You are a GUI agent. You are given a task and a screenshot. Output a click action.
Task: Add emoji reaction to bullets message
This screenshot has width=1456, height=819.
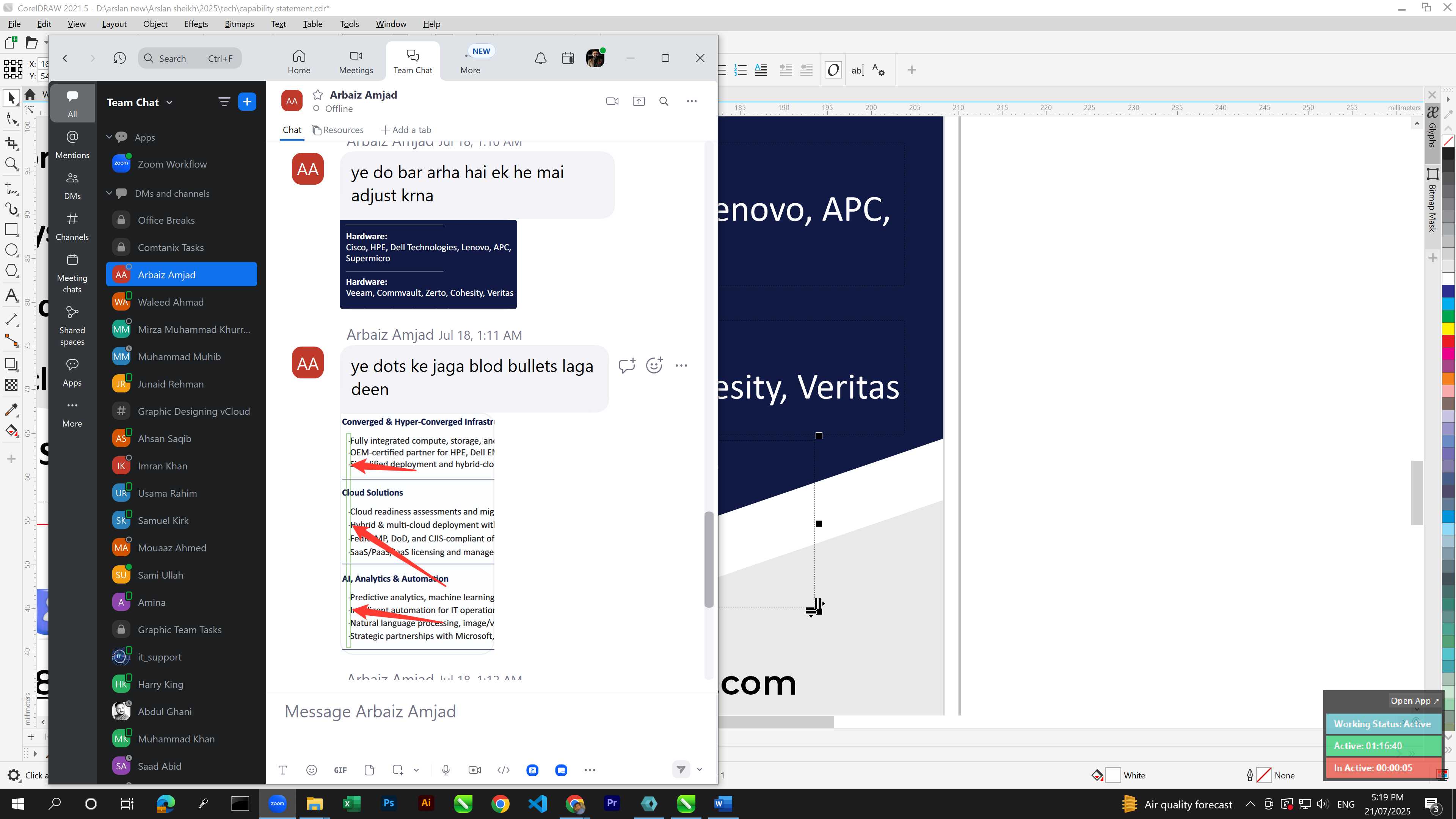point(654,366)
